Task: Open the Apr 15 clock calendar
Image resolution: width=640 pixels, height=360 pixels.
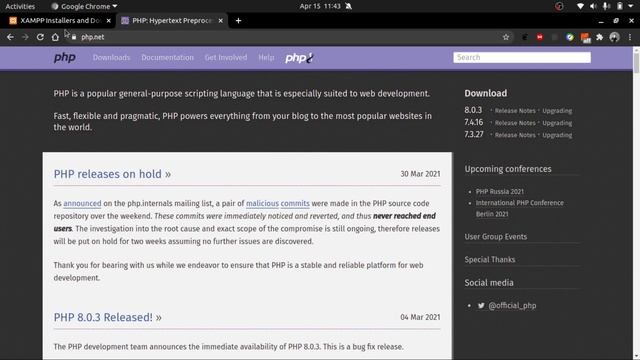Action: pos(320,6)
